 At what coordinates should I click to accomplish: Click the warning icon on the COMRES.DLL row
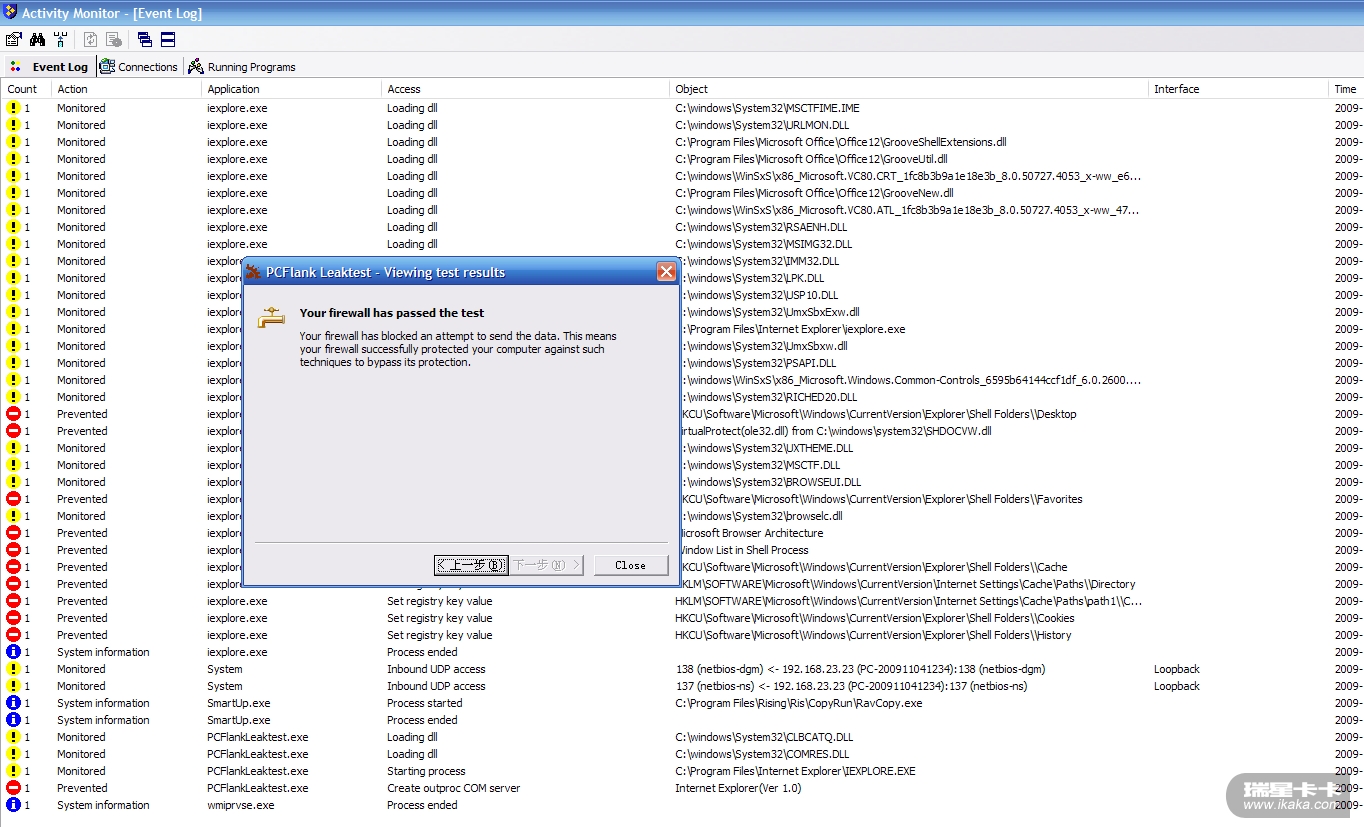[13, 754]
